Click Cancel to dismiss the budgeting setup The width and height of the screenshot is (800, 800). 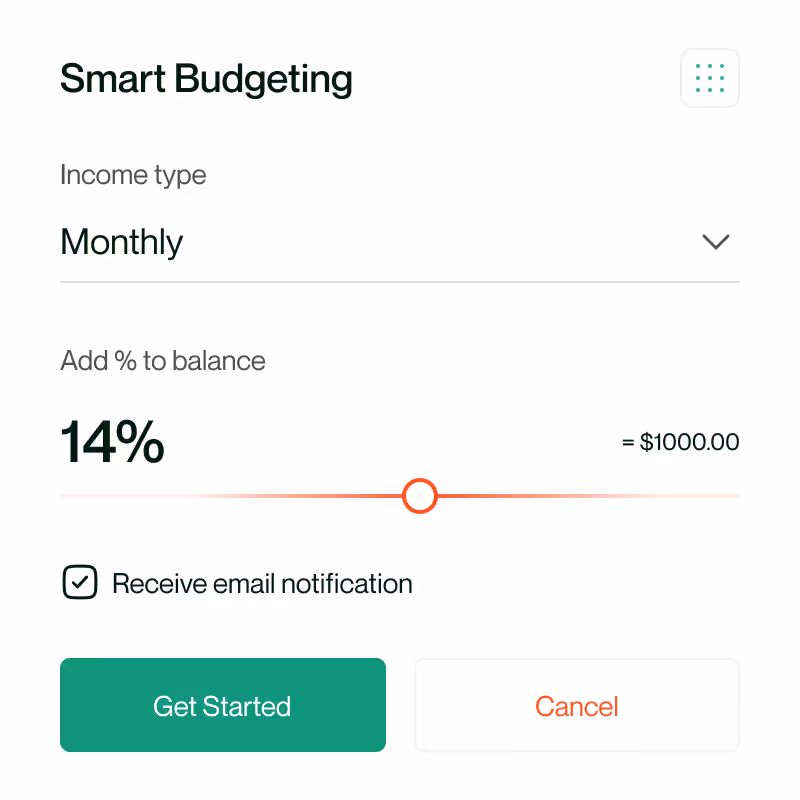click(576, 705)
